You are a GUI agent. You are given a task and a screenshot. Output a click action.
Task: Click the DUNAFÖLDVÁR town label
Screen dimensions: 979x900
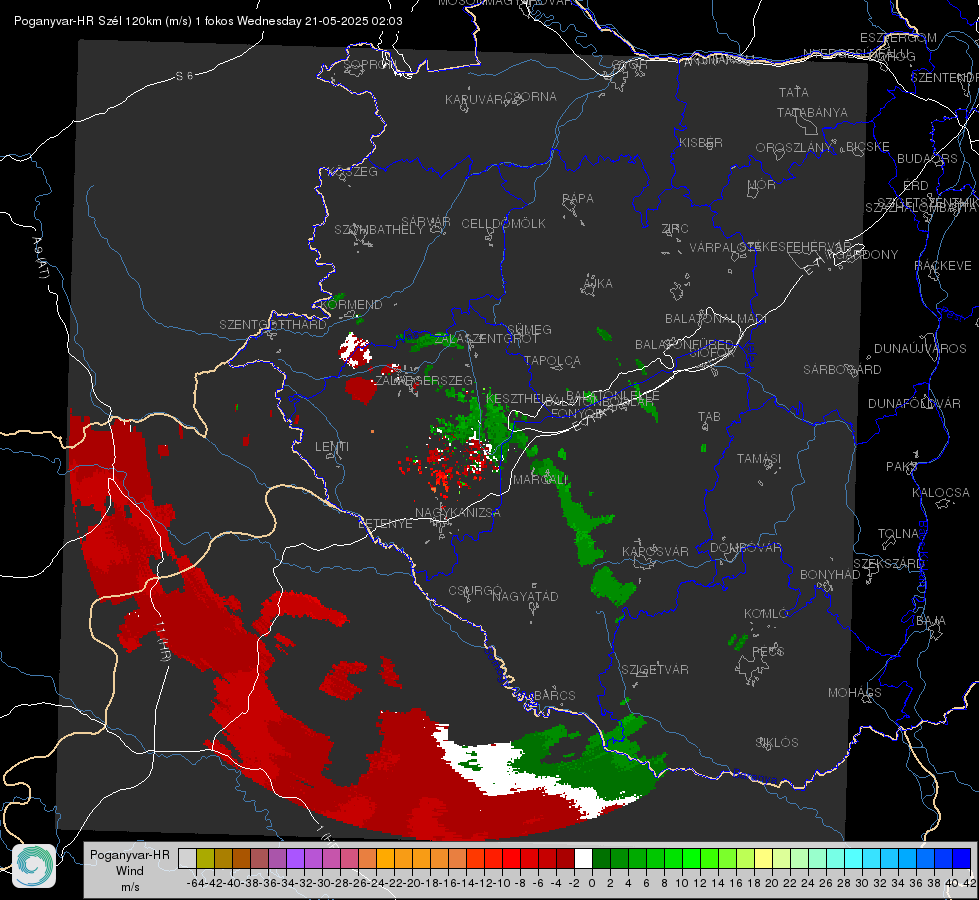click(x=914, y=403)
